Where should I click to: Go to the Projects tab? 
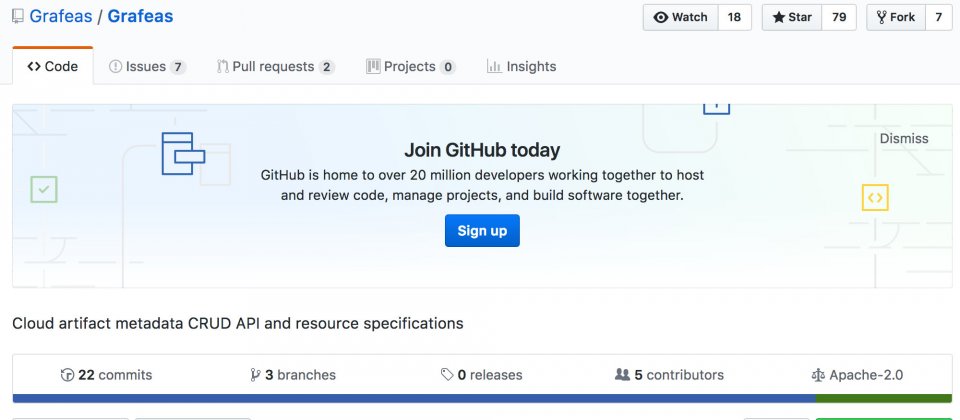tap(411, 66)
